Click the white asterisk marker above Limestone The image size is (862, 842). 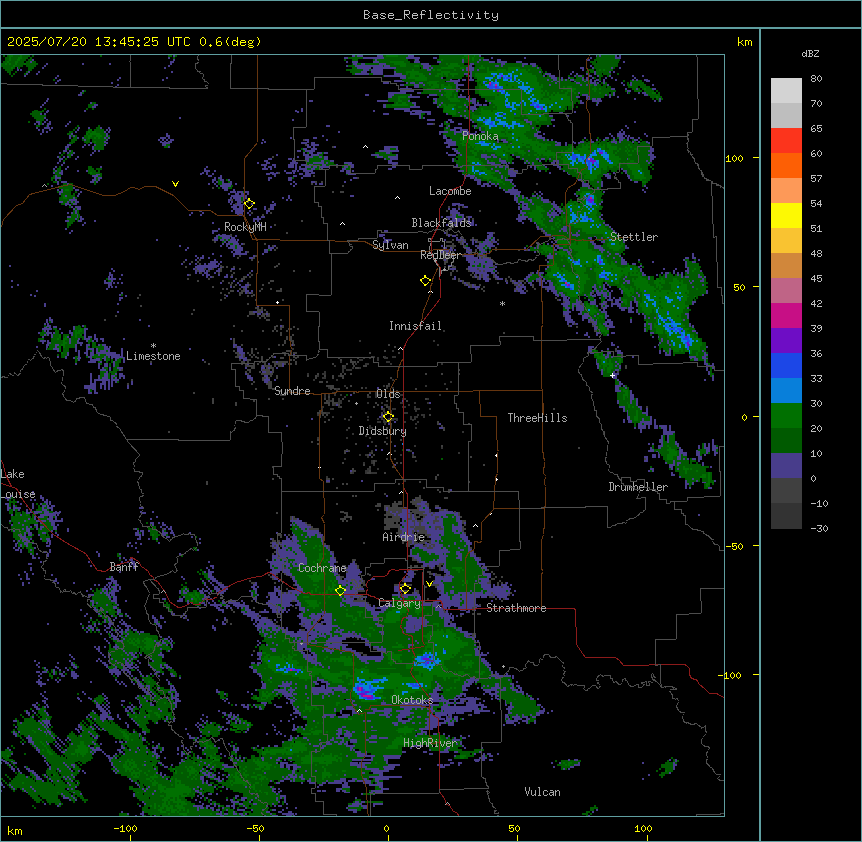click(153, 346)
